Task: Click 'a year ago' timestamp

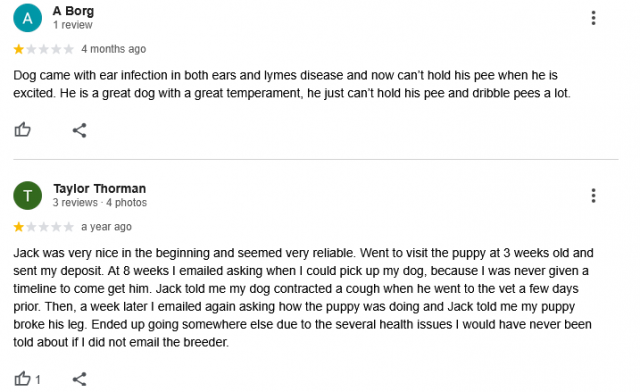Action: (x=107, y=227)
